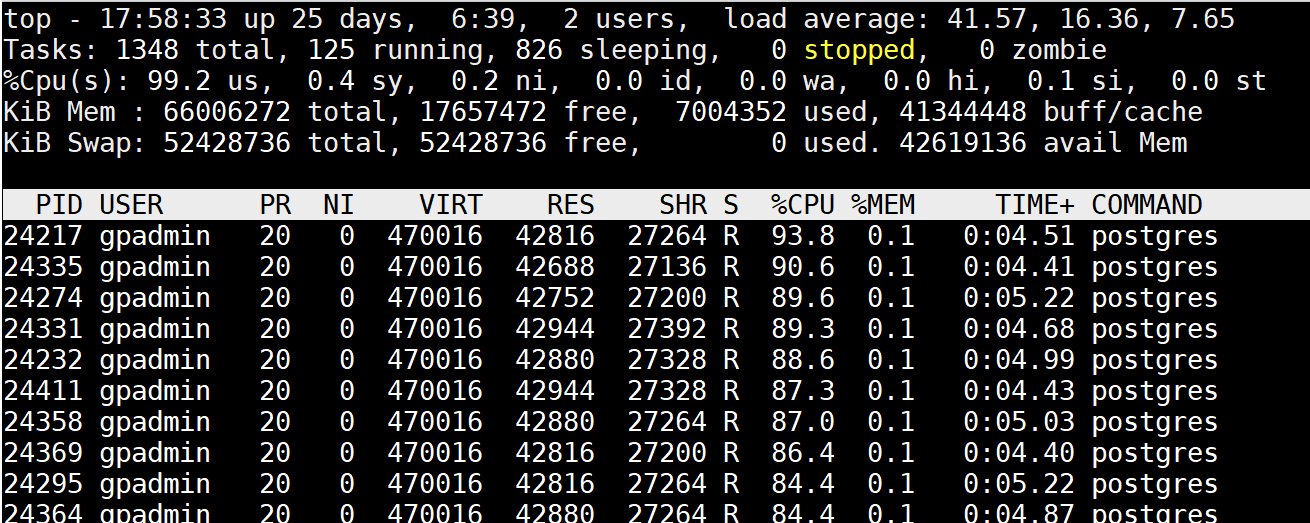Image resolution: width=1310 pixels, height=523 pixels.
Task: Click the '2 users' text
Action: tap(619, 19)
